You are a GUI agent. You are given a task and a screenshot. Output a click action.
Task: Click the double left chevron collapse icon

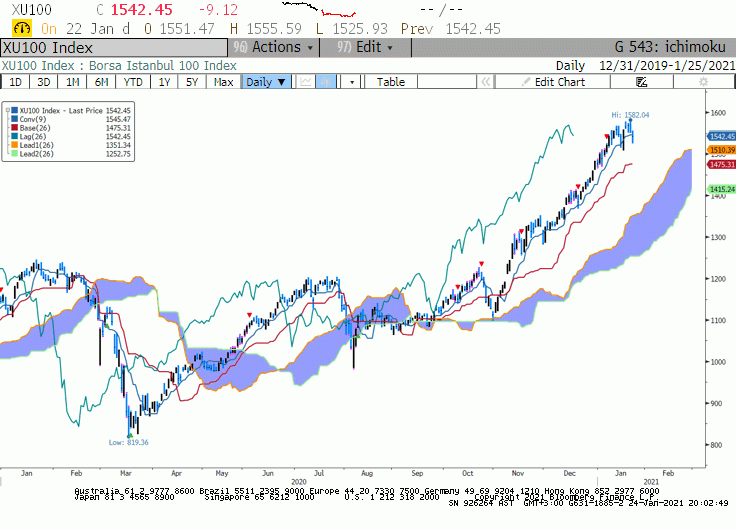pos(486,82)
